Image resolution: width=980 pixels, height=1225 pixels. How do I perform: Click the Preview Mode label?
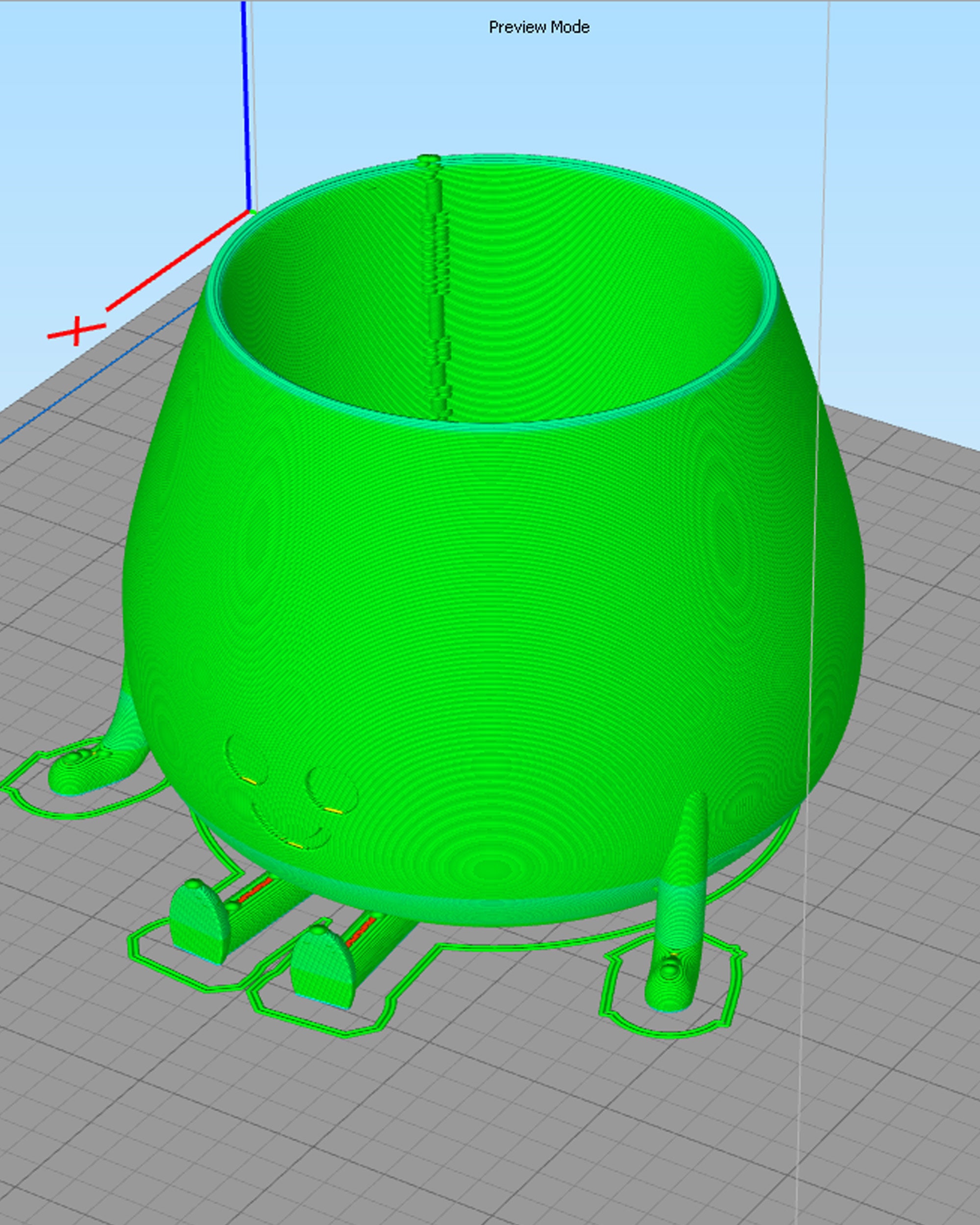pyautogui.click(x=539, y=26)
